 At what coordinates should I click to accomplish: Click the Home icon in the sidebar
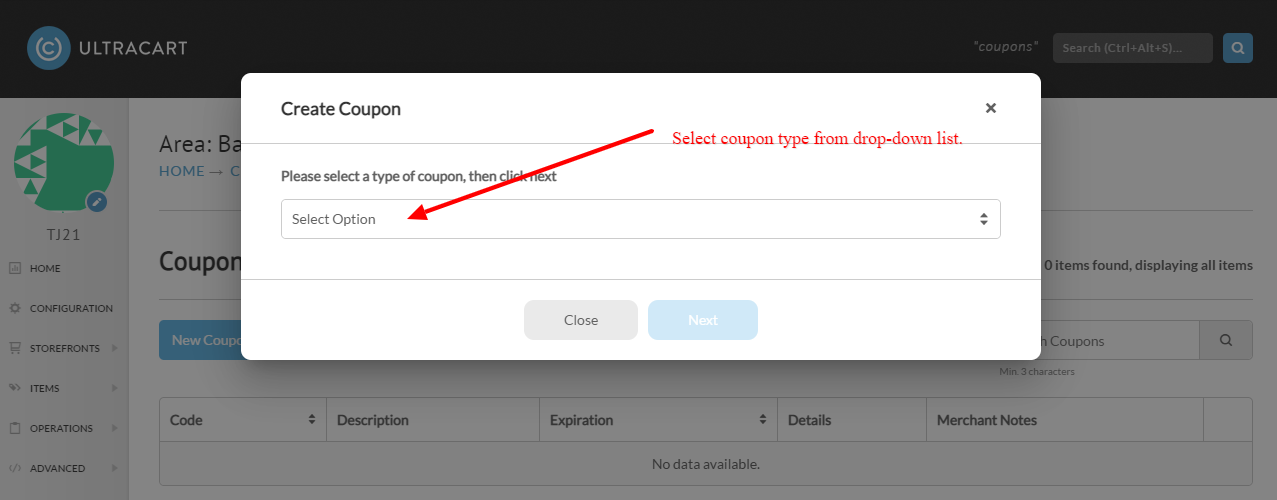coord(15,268)
